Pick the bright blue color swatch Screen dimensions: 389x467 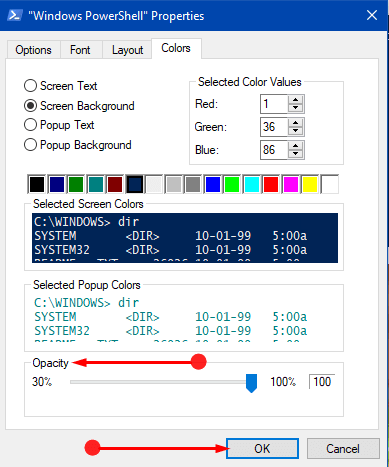[213, 184]
